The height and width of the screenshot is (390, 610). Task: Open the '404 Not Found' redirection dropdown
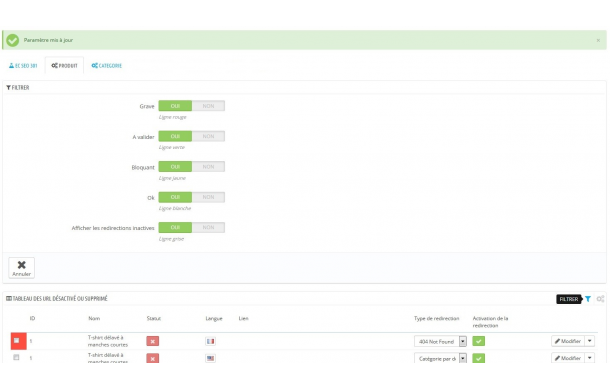pyautogui.click(x=440, y=341)
